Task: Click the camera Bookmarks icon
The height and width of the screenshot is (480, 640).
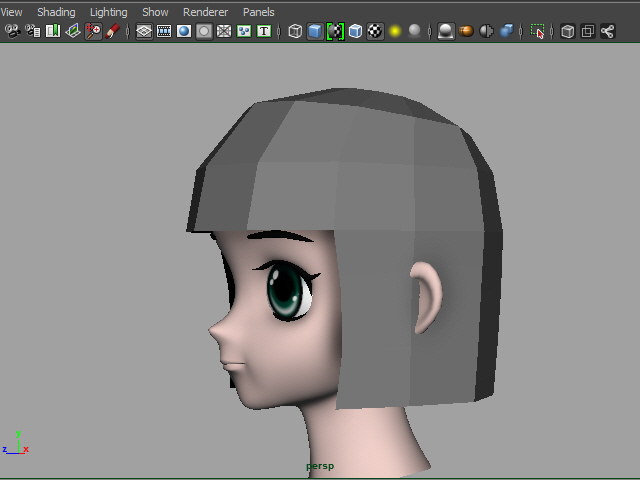Action: point(53,31)
